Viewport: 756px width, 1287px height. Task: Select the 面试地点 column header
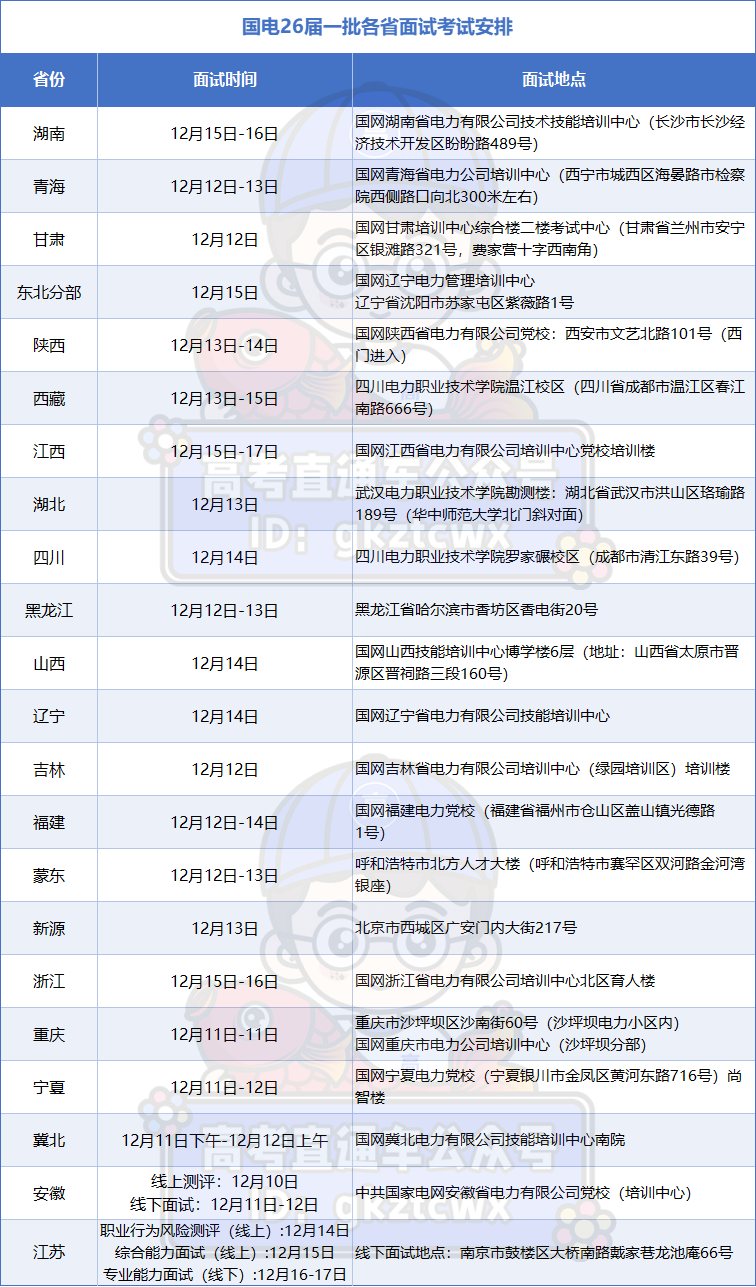tap(554, 80)
